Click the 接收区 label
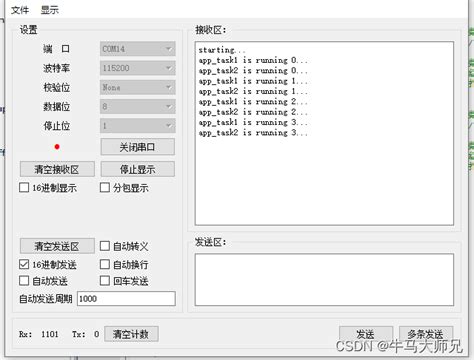 point(210,30)
